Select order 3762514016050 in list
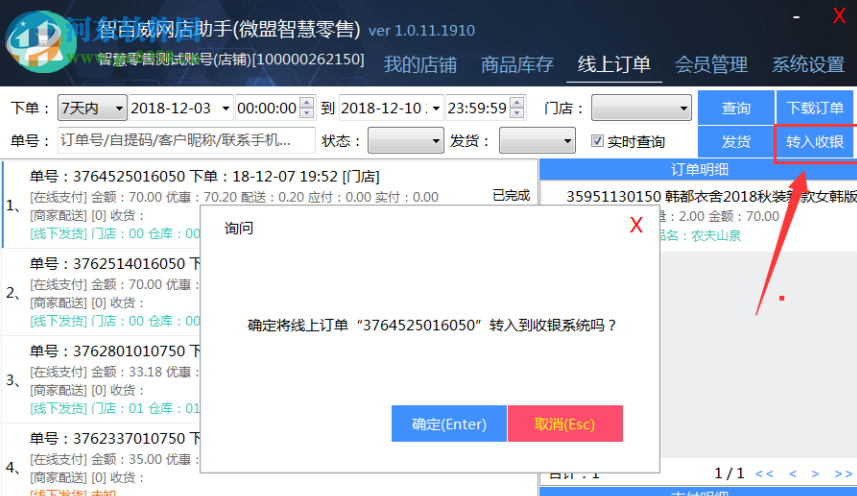This screenshot has height=496, width=857. tap(102, 292)
